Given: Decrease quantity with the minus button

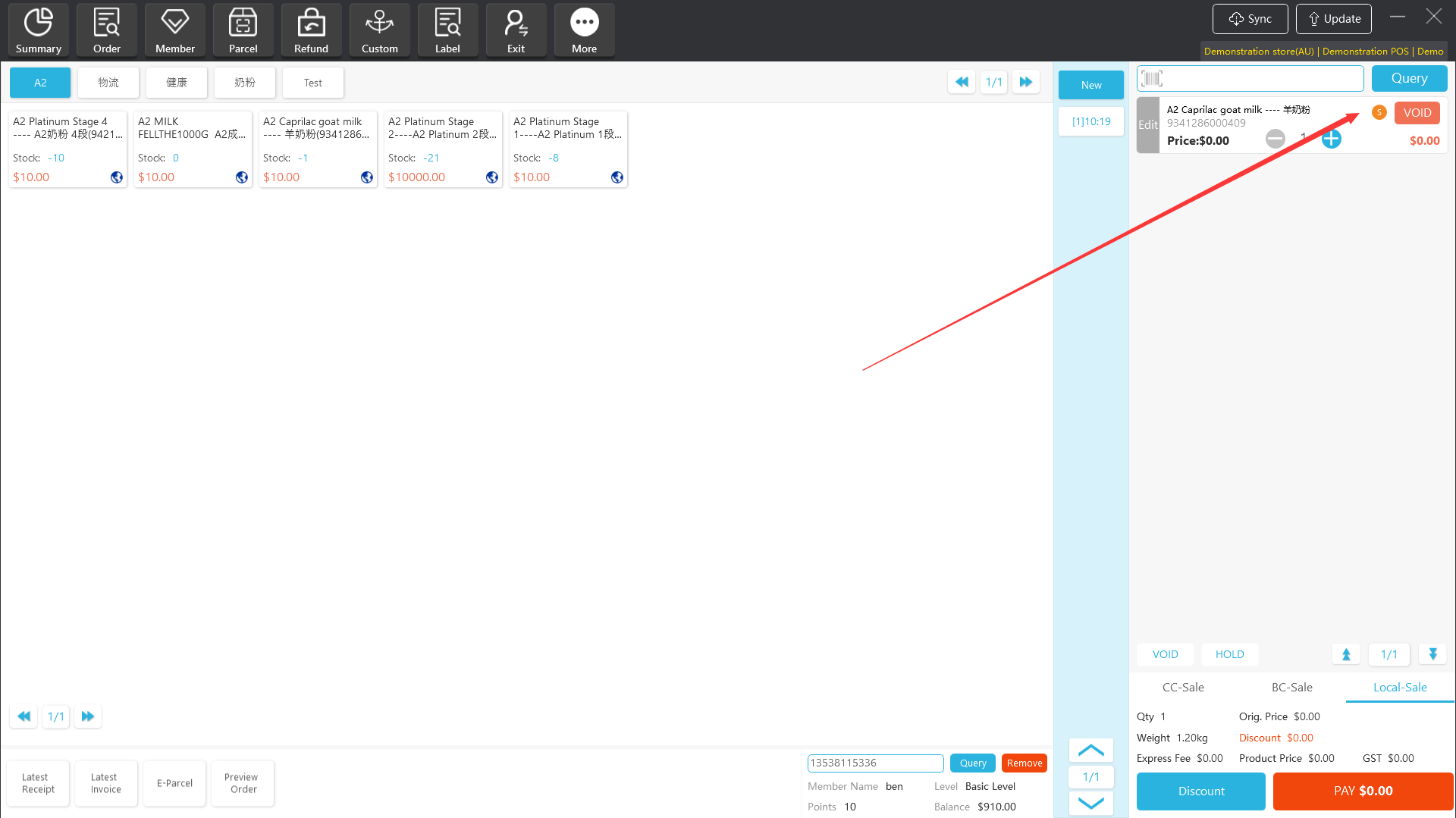Looking at the screenshot, I should coord(1276,139).
